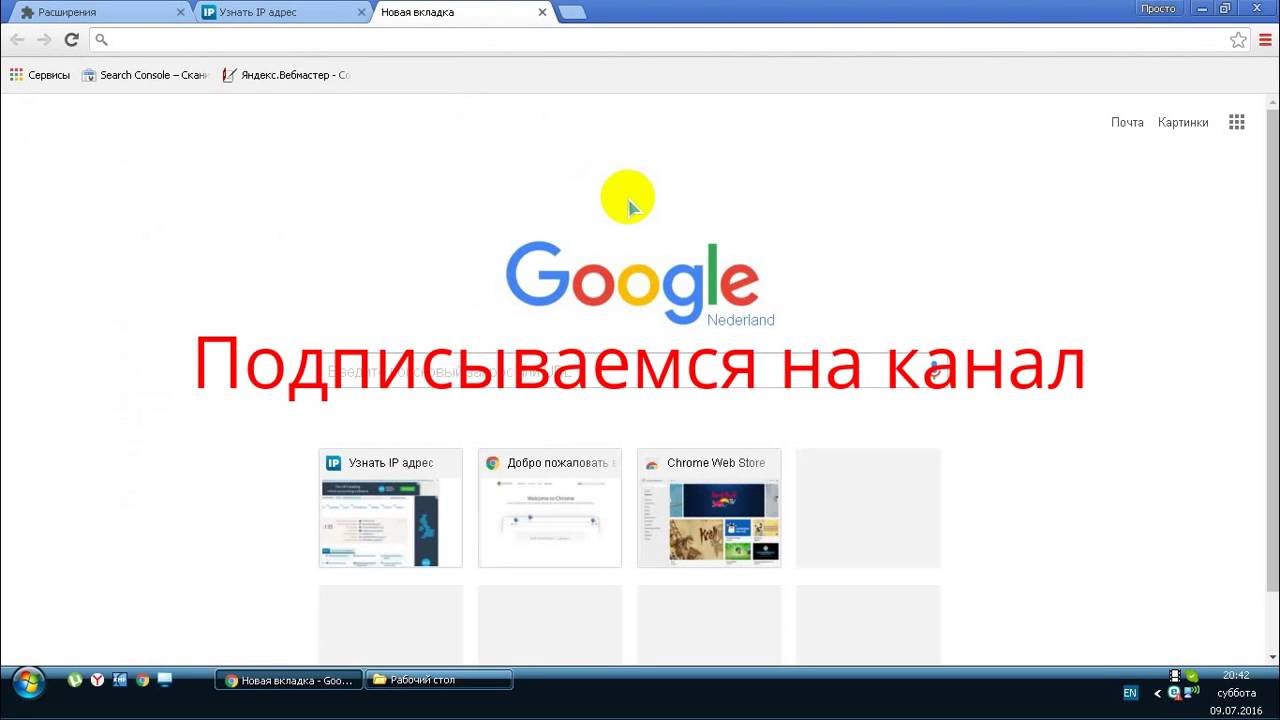Click the show desktop quick launch icon
The width and height of the screenshot is (1280, 720).
point(165,680)
